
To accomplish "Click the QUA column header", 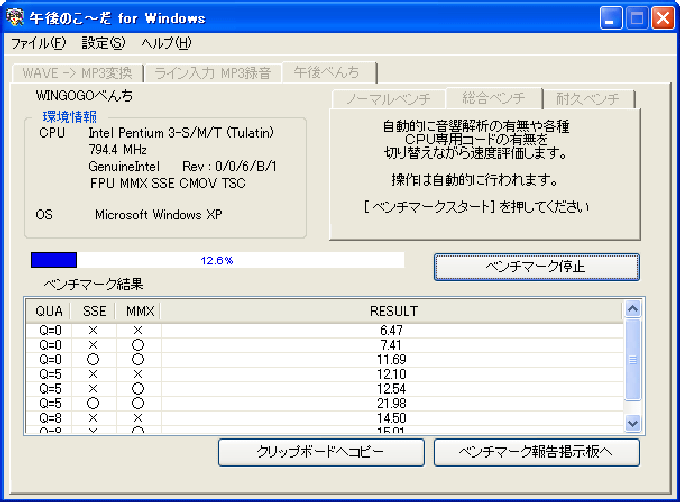I will pyautogui.click(x=49, y=311).
